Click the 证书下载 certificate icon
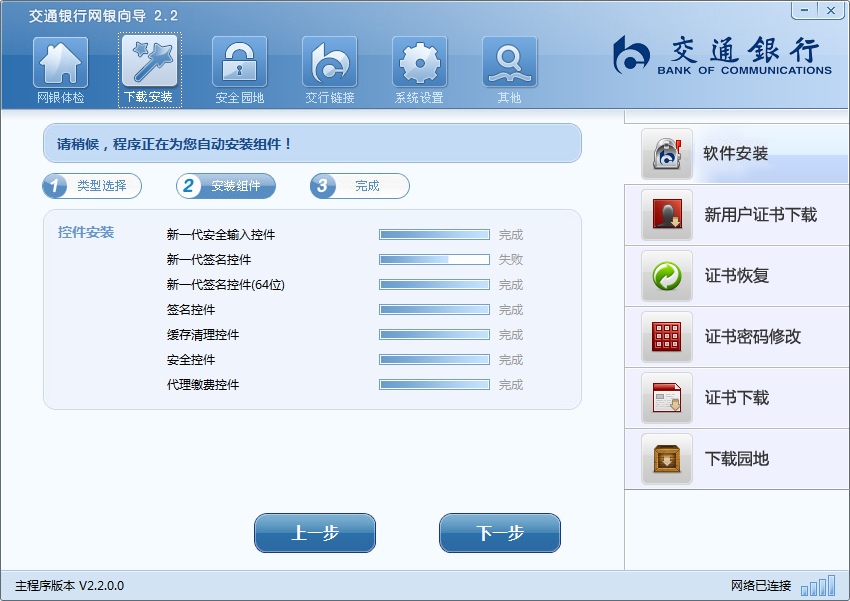The height and width of the screenshot is (601, 850). (x=667, y=398)
